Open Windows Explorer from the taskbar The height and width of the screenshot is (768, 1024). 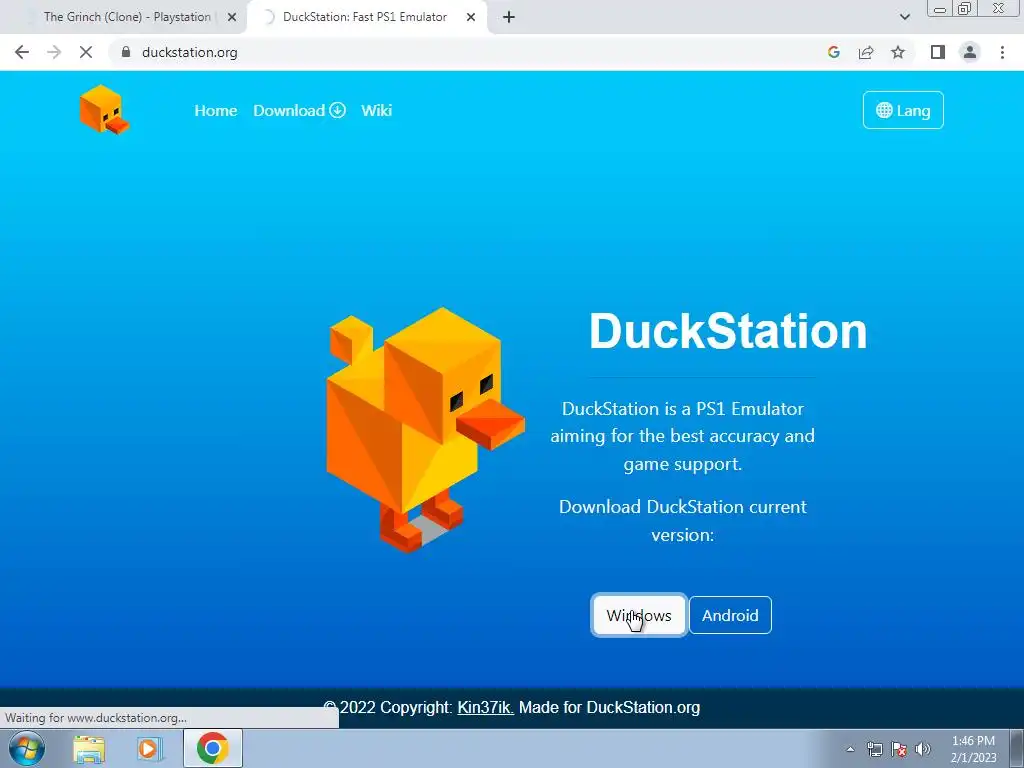point(89,749)
